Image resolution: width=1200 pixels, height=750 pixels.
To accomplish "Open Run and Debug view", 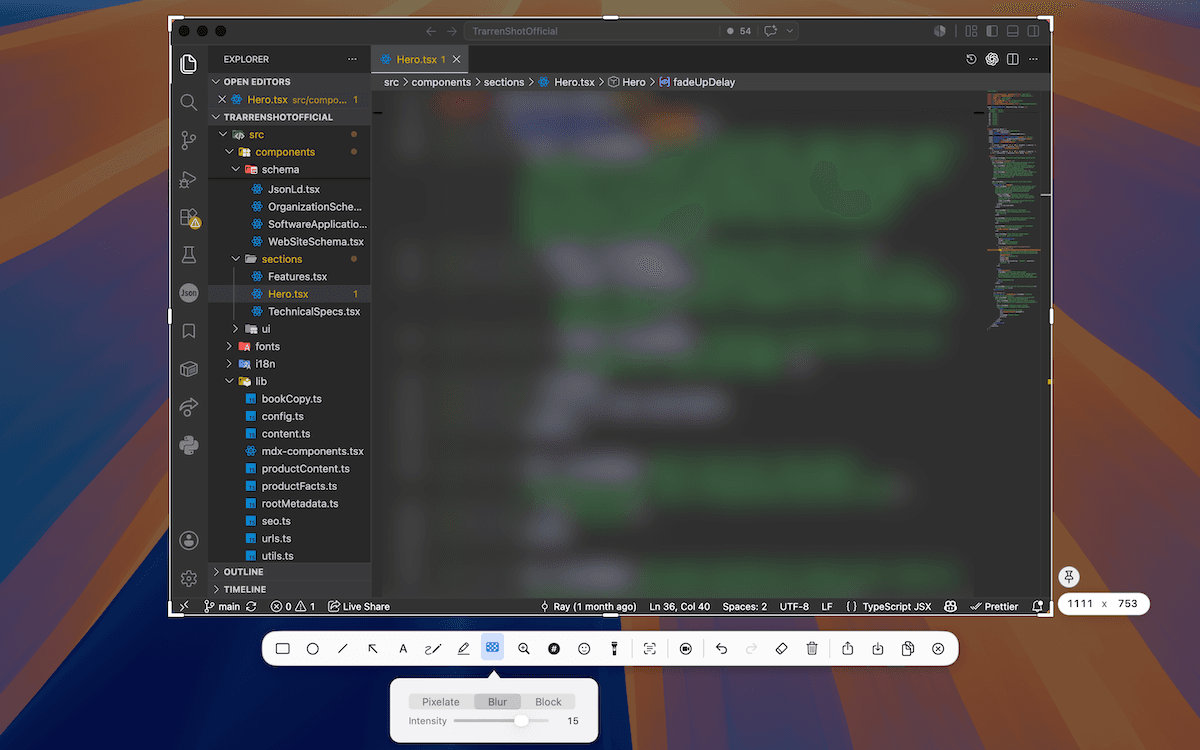I will pyautogui.click(x=189, y=179).
